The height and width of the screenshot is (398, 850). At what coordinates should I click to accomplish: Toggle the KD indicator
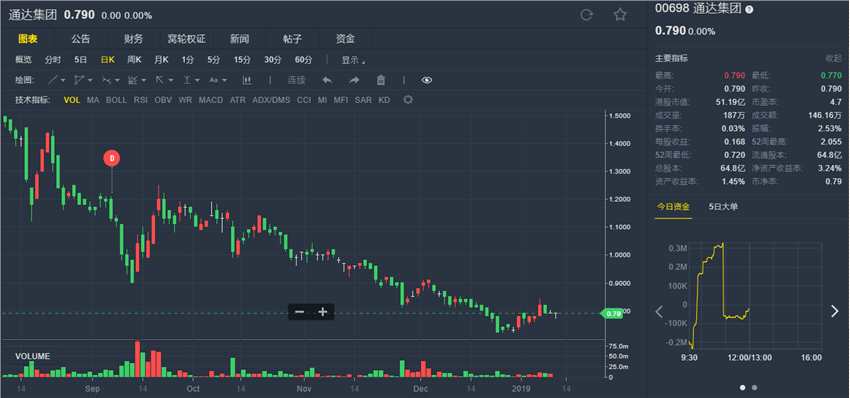(384, 100)
